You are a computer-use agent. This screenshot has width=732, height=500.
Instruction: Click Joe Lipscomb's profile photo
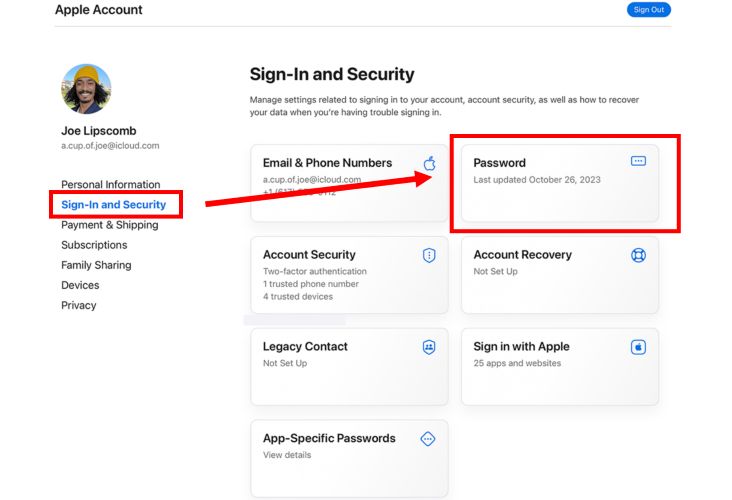[x=86, y=89]
